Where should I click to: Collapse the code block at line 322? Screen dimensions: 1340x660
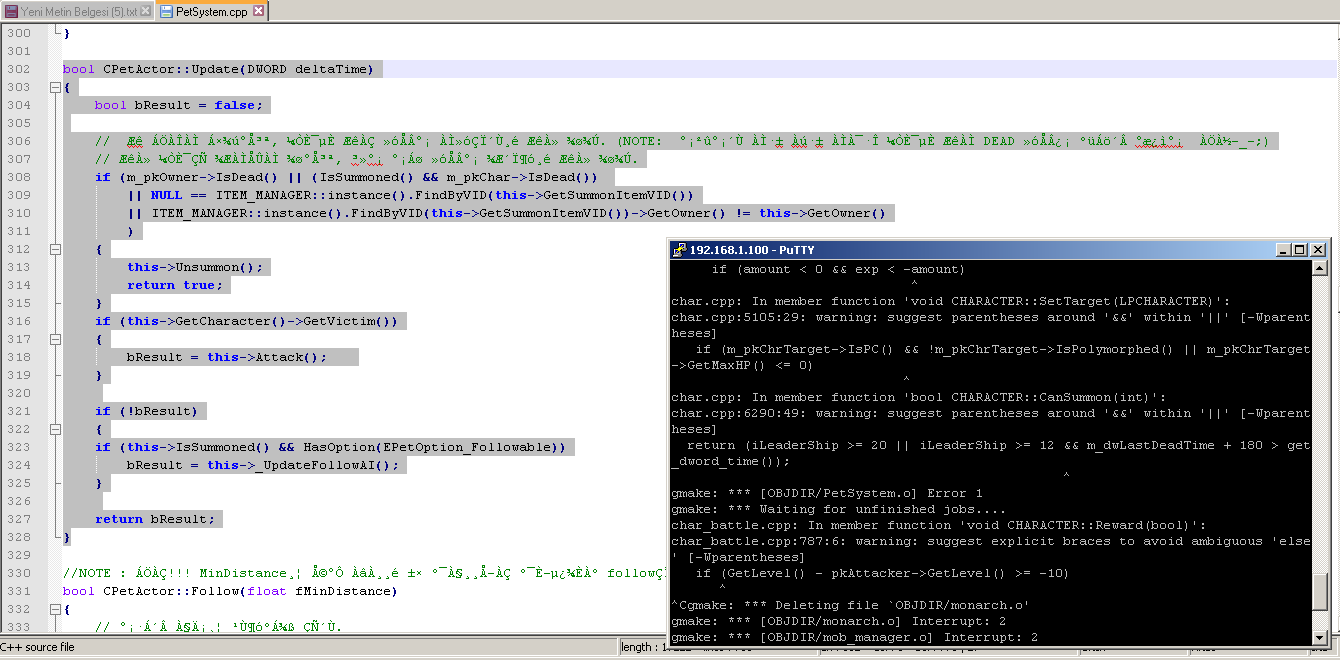click(55, 429)
